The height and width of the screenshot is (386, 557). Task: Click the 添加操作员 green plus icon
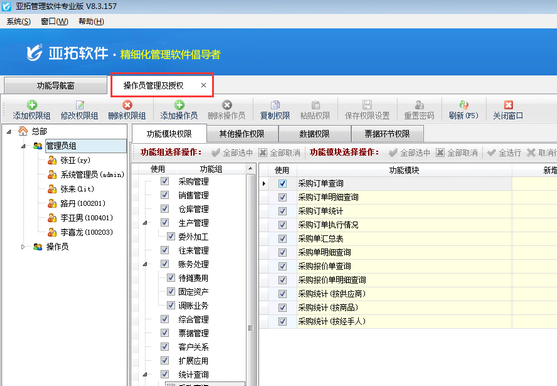[x=179, y=105]
